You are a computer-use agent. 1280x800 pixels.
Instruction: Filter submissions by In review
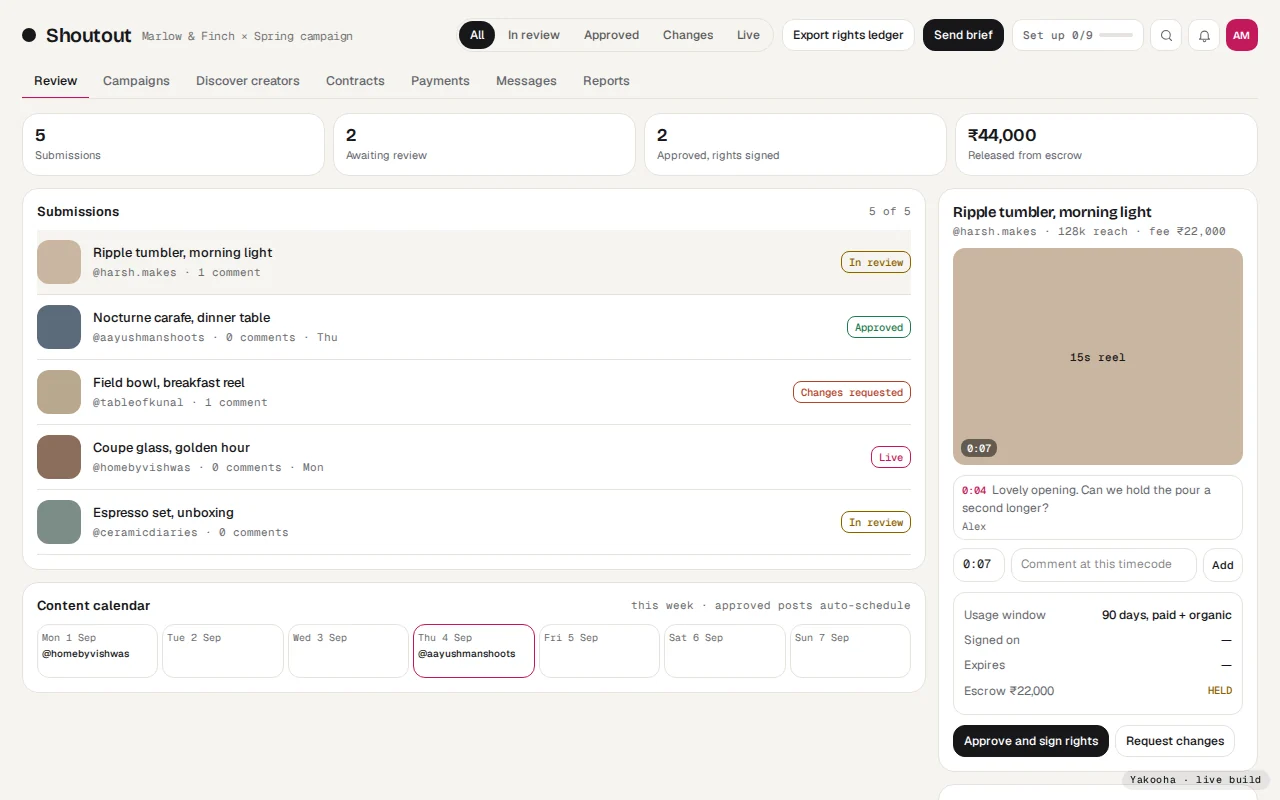[x=534, y=35]
